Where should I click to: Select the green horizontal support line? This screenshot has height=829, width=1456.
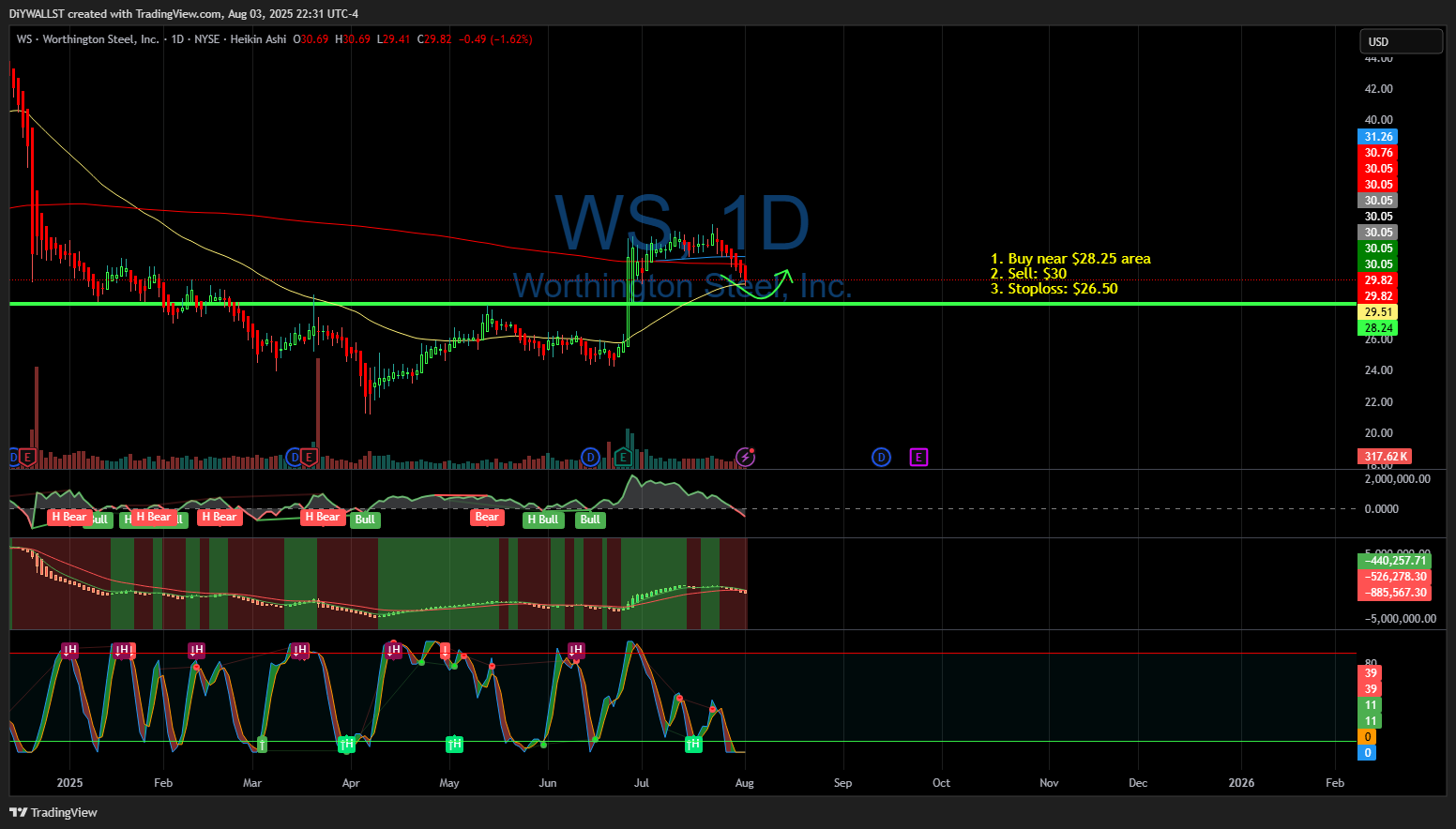(683, 304)
